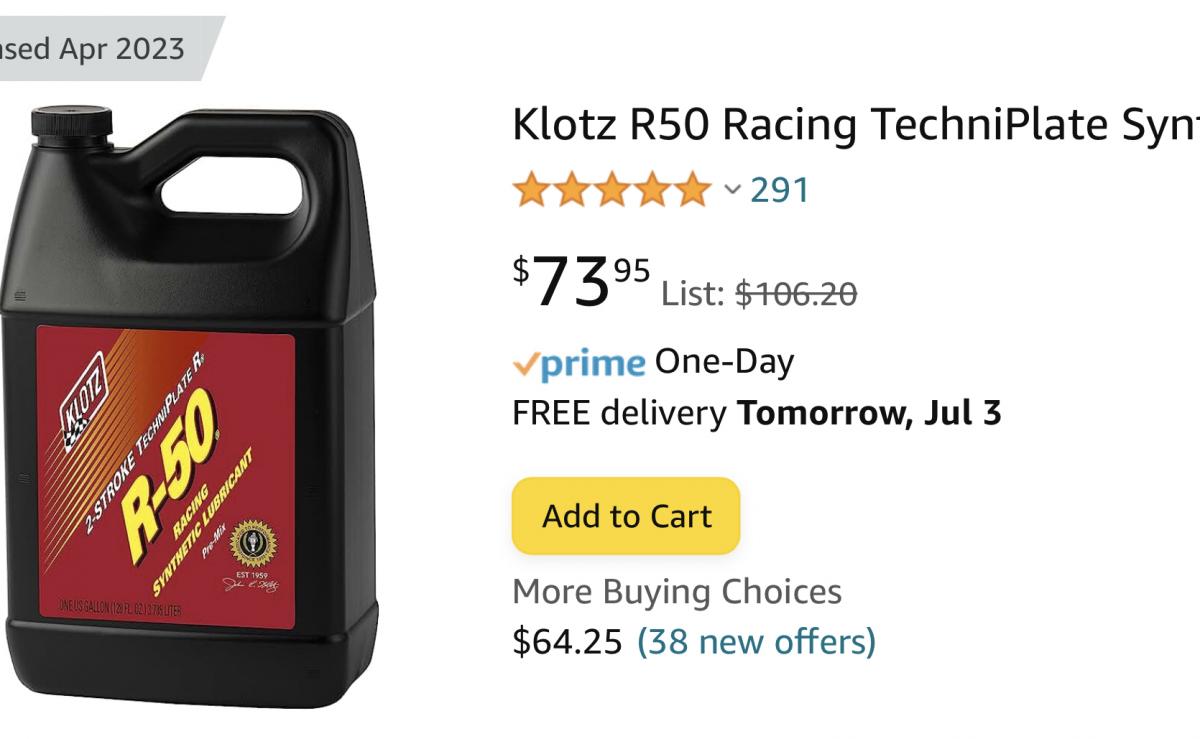Screen dimensions: 1200x739
Task: Click the gold seal emblem on the label
Action: pos(253,545)
